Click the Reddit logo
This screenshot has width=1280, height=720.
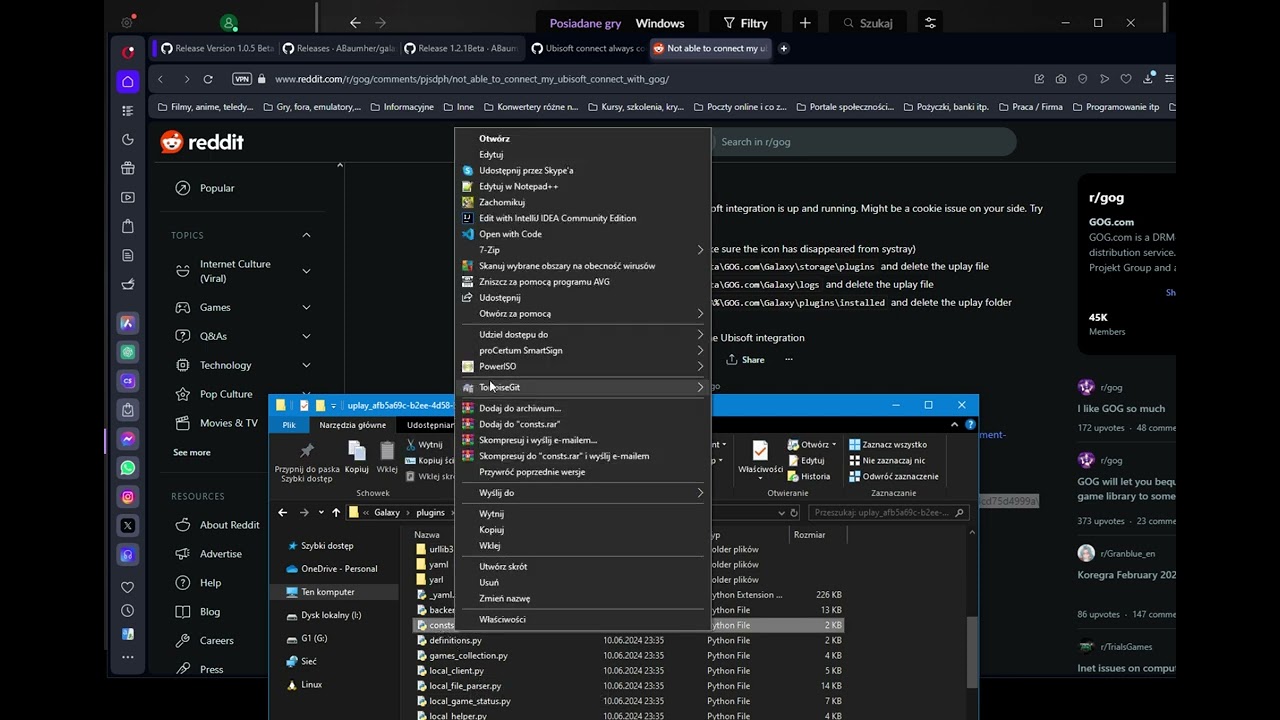[x=202, y=142]
